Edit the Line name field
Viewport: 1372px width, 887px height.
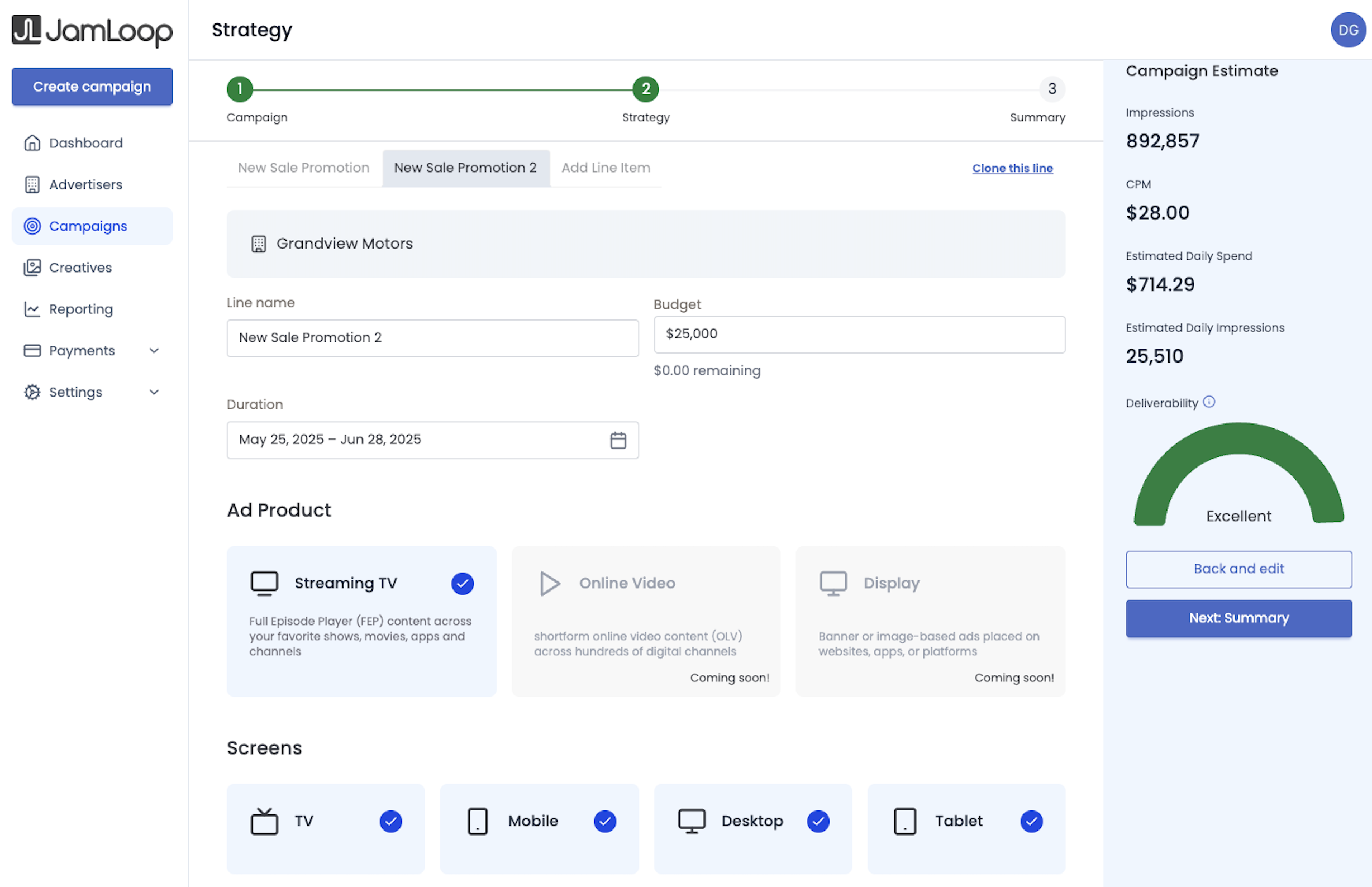(432, 338)
